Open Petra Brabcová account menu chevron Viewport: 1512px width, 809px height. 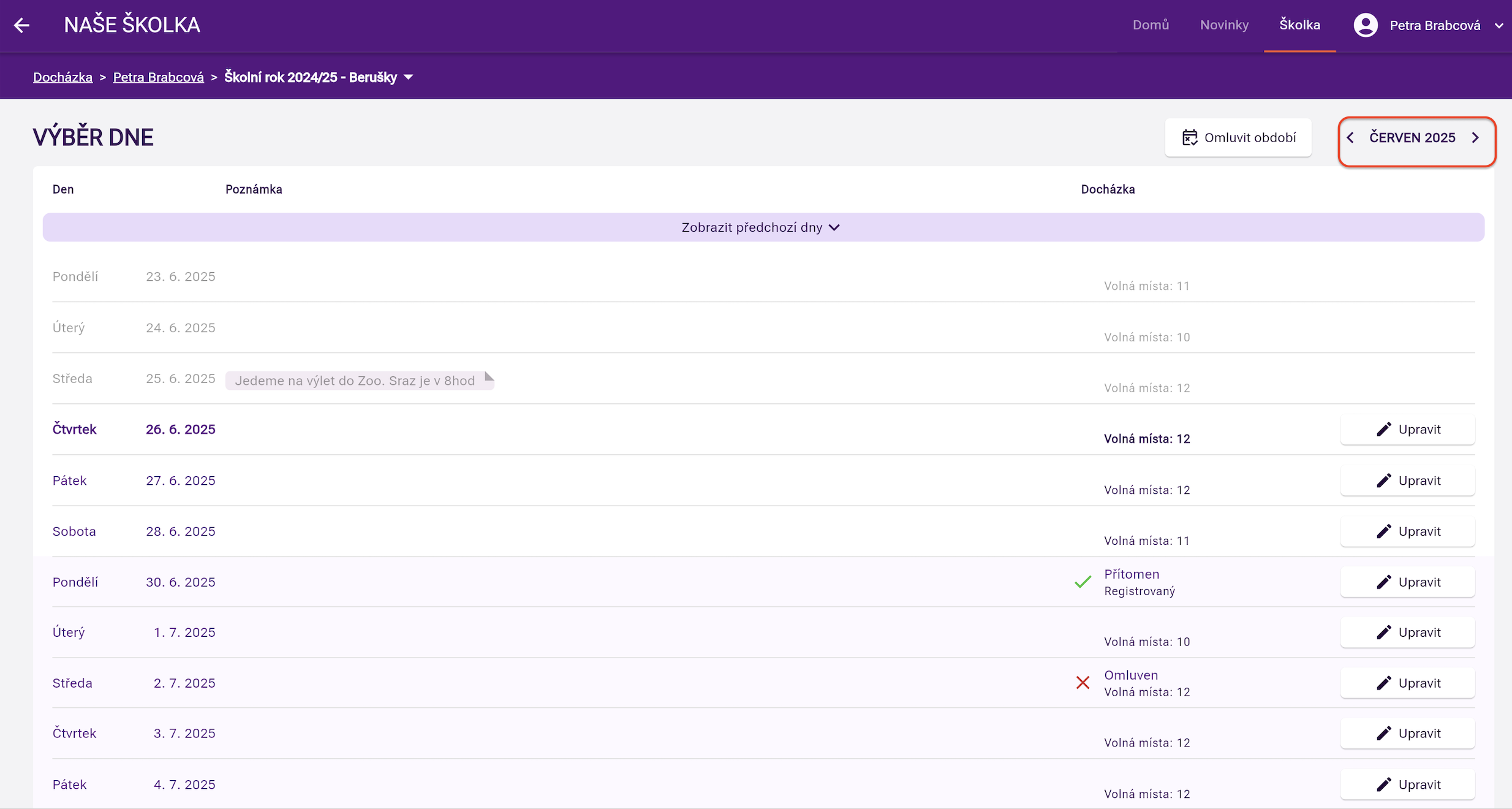point(1499,26)
